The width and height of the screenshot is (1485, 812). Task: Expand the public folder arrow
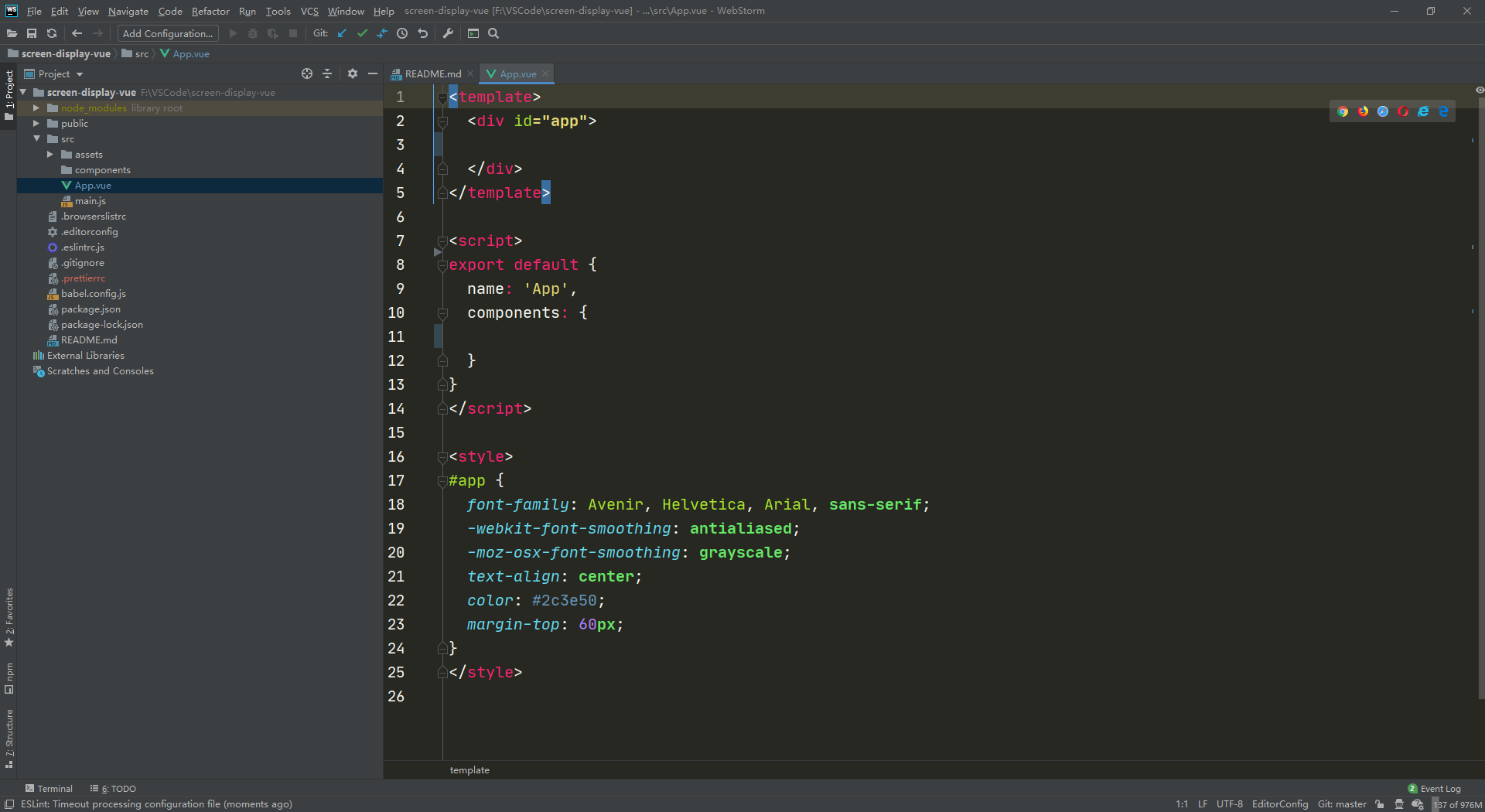[x=36, y=123]
